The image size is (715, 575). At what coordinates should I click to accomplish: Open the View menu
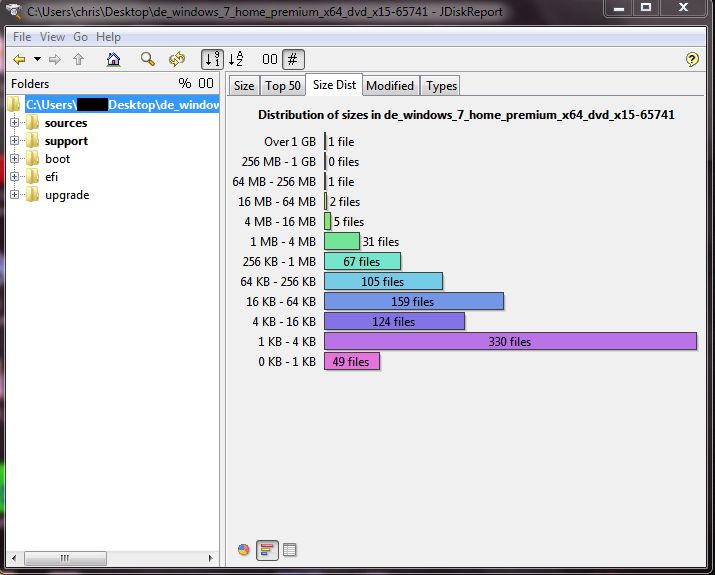click(52, 37)
